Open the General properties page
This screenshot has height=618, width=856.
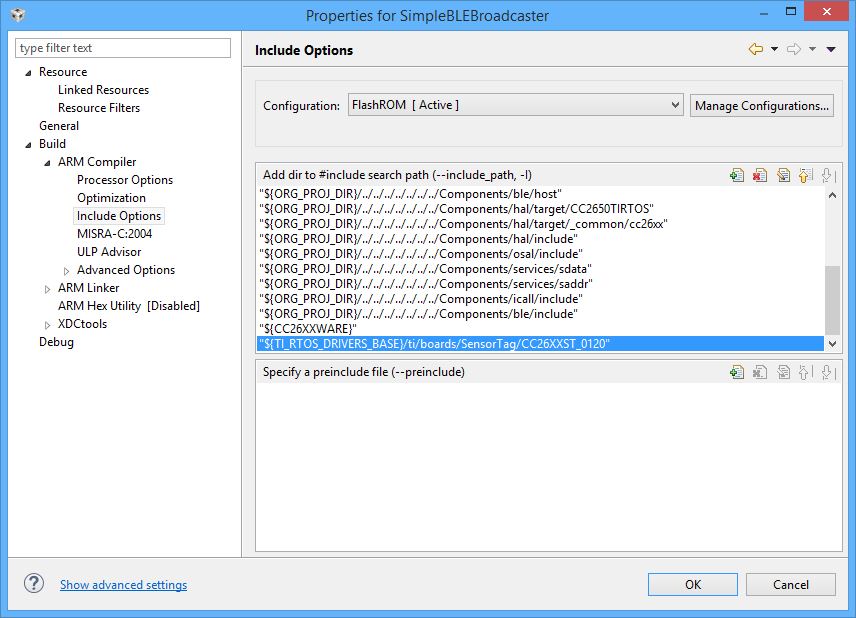(x=59, y=126)
